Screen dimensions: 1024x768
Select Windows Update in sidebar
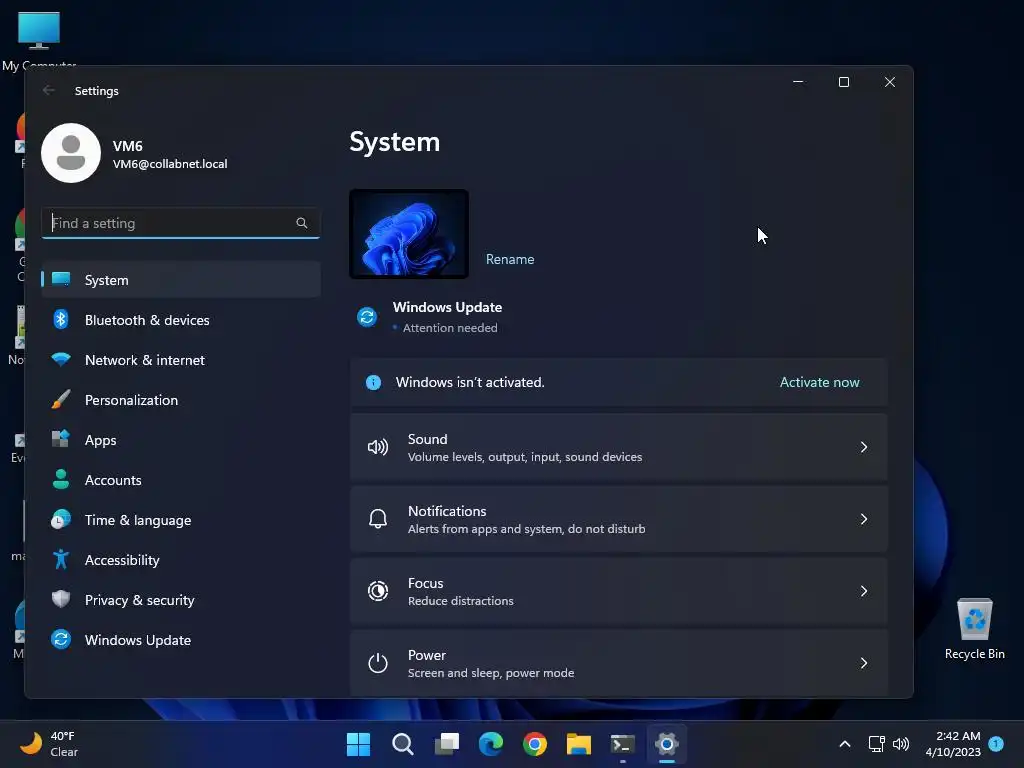[x=180, y=640]
